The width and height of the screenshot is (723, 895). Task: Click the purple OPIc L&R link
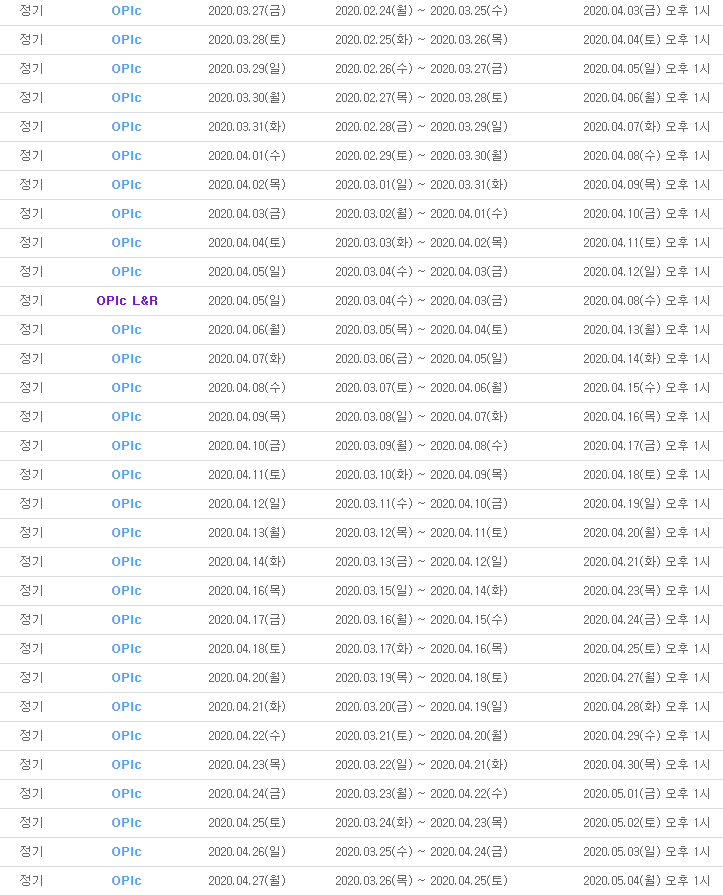[127, 301]
